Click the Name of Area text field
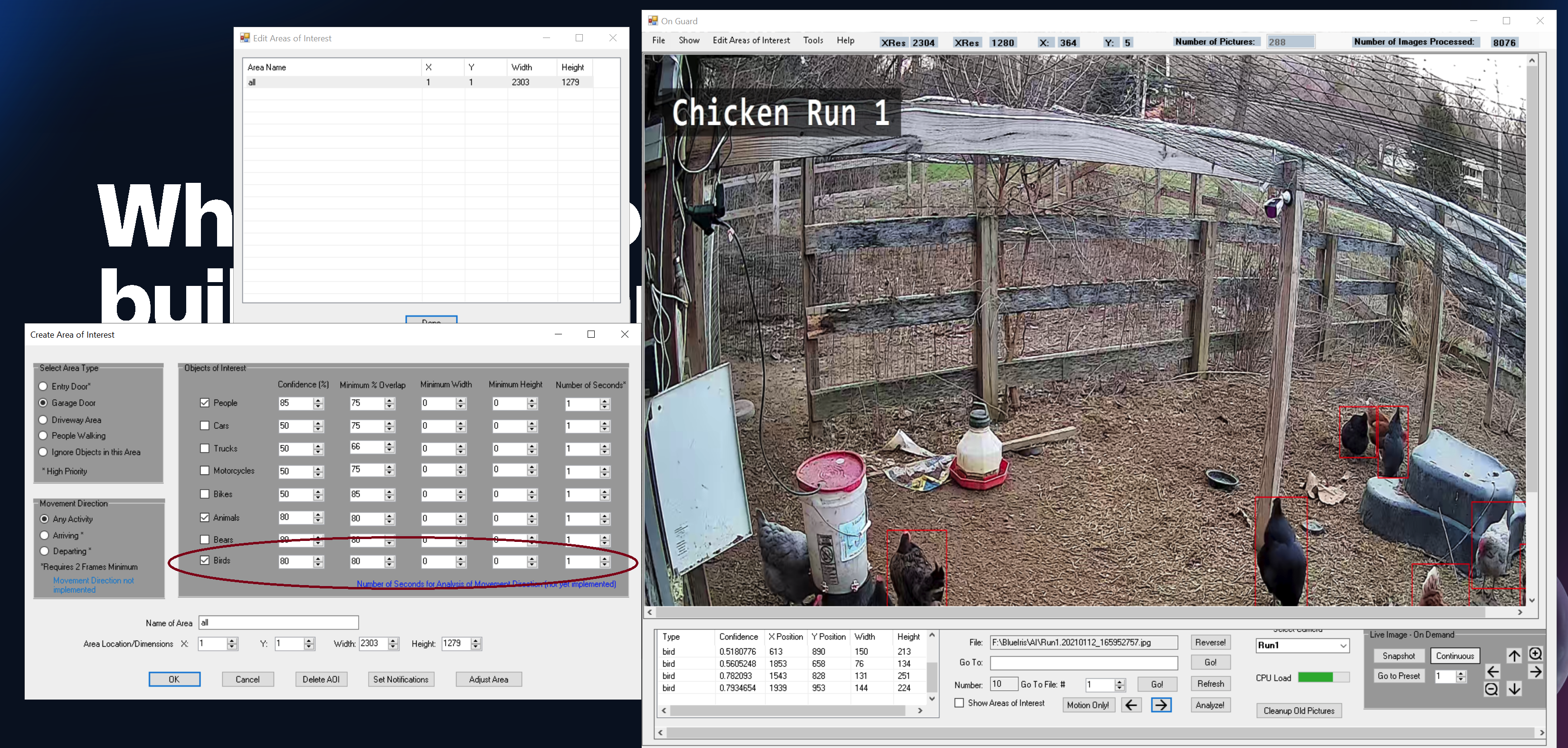The height and width of the screenshot is (748, 1568). point(278,623)
